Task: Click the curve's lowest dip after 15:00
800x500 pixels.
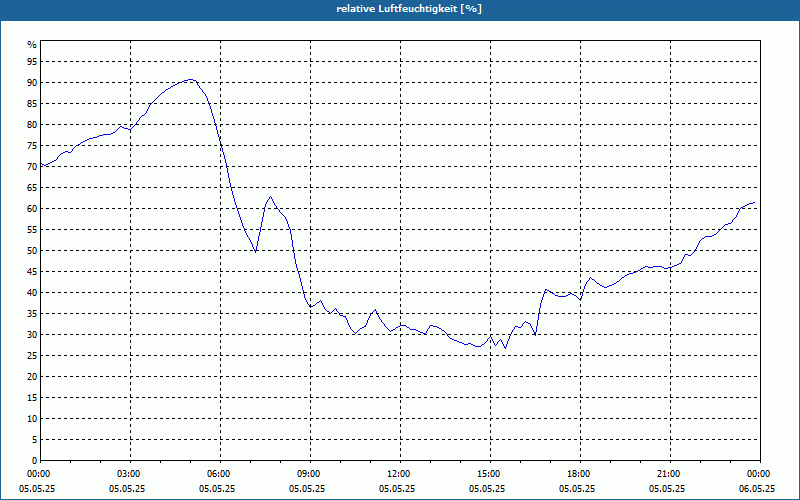Action: (505, 348)
